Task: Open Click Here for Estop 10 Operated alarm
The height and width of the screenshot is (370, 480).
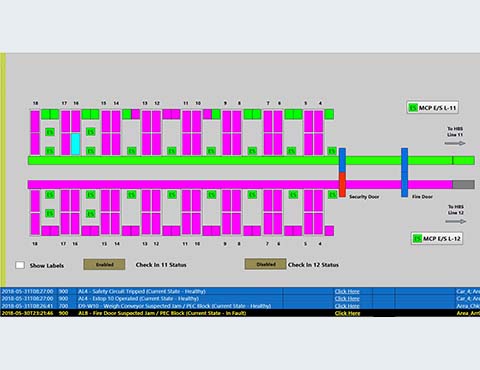Action: (347, 299)
